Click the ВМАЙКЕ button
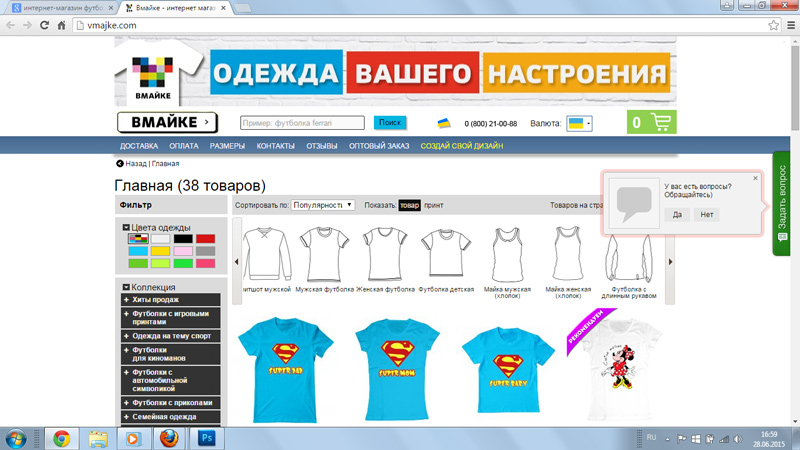This screenshot has height=450, width=800. tap(167, 122)
